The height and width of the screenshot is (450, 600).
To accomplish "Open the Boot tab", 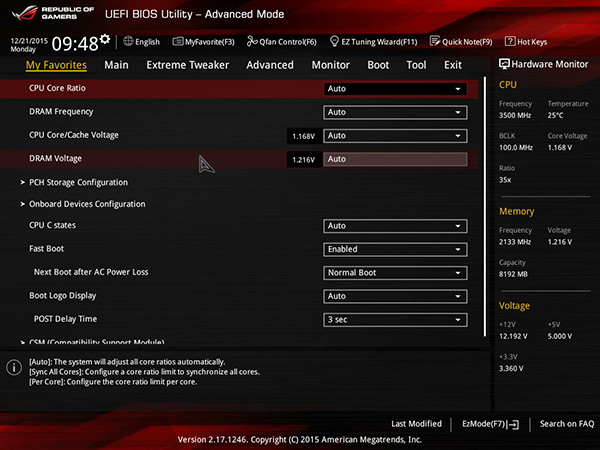I will point(378,65).
